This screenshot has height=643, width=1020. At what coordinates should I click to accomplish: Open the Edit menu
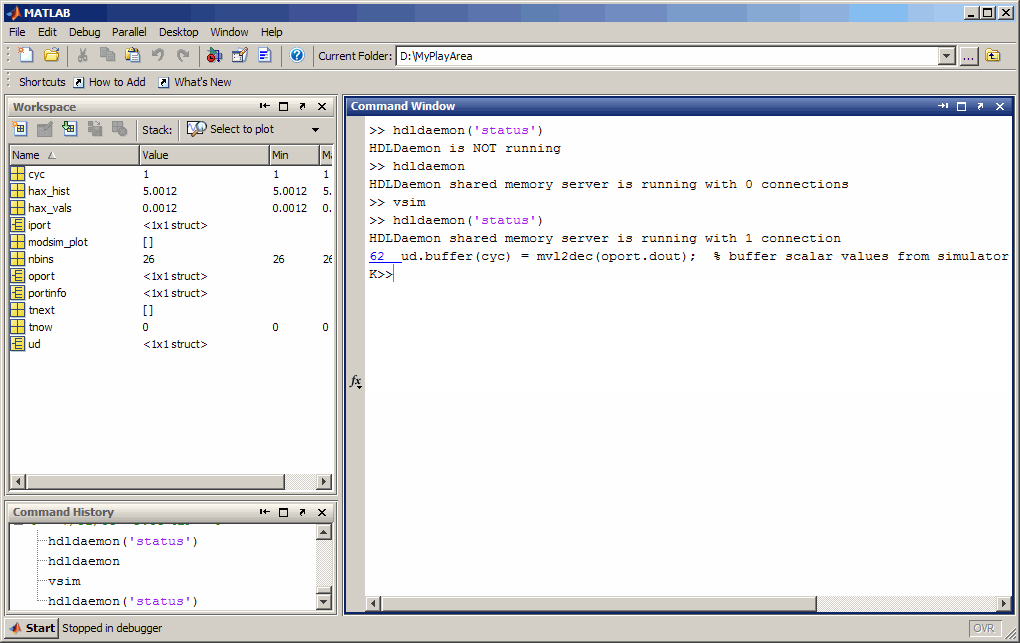click(47, 32)
